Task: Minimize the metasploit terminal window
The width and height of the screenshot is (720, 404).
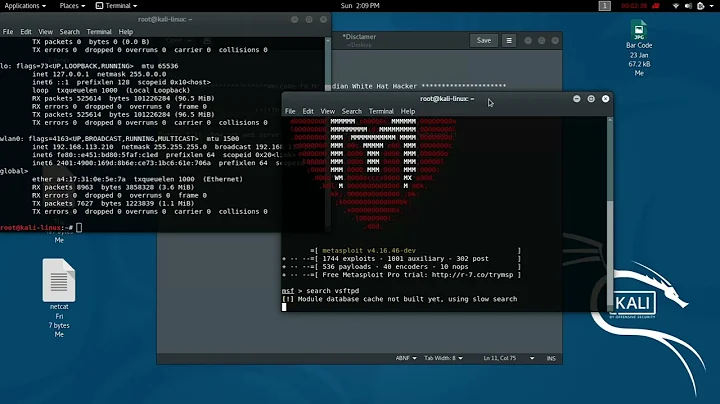Action: click(x=576, y=99)
